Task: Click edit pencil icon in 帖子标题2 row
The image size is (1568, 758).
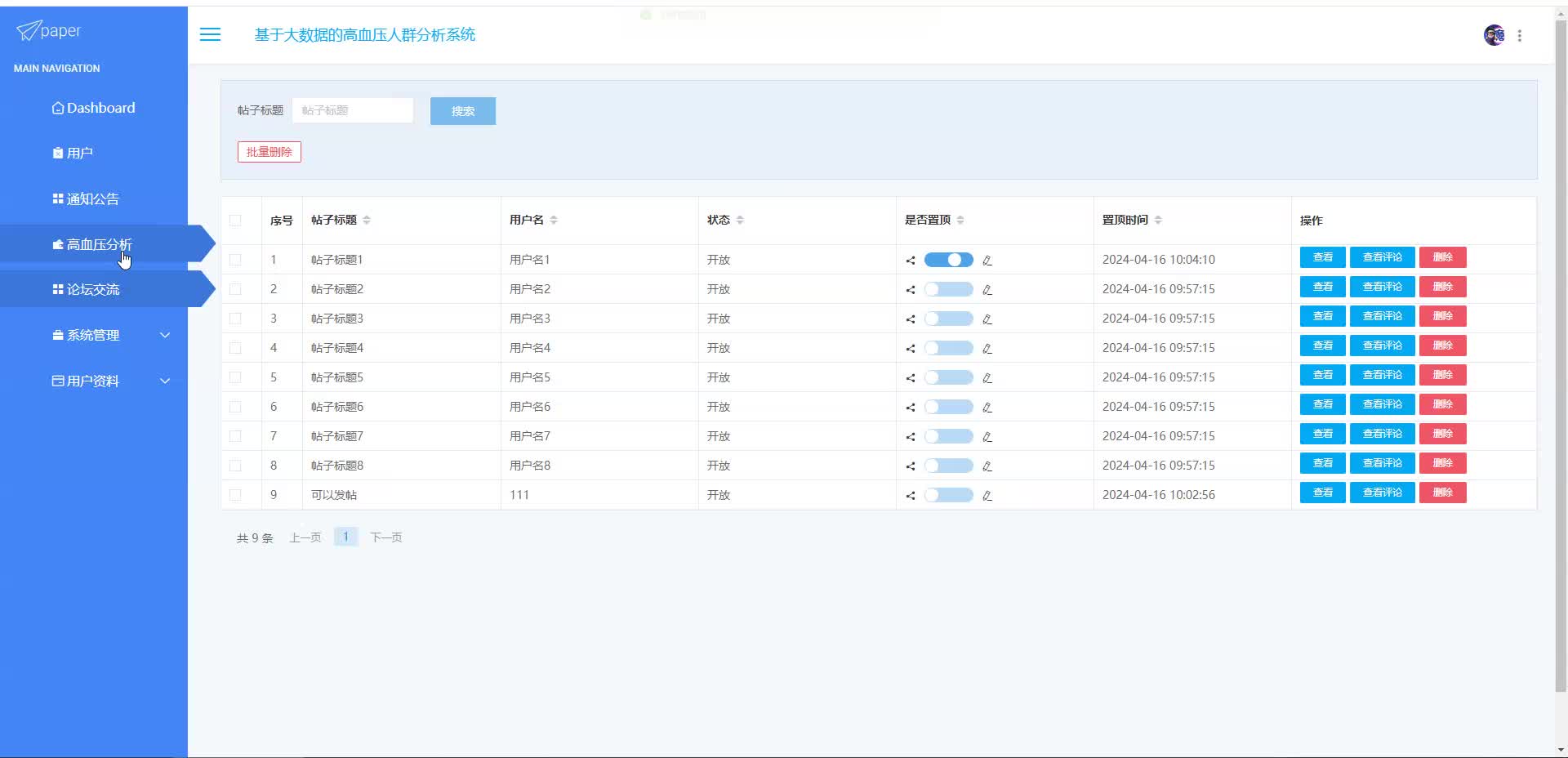Action: 987,290
